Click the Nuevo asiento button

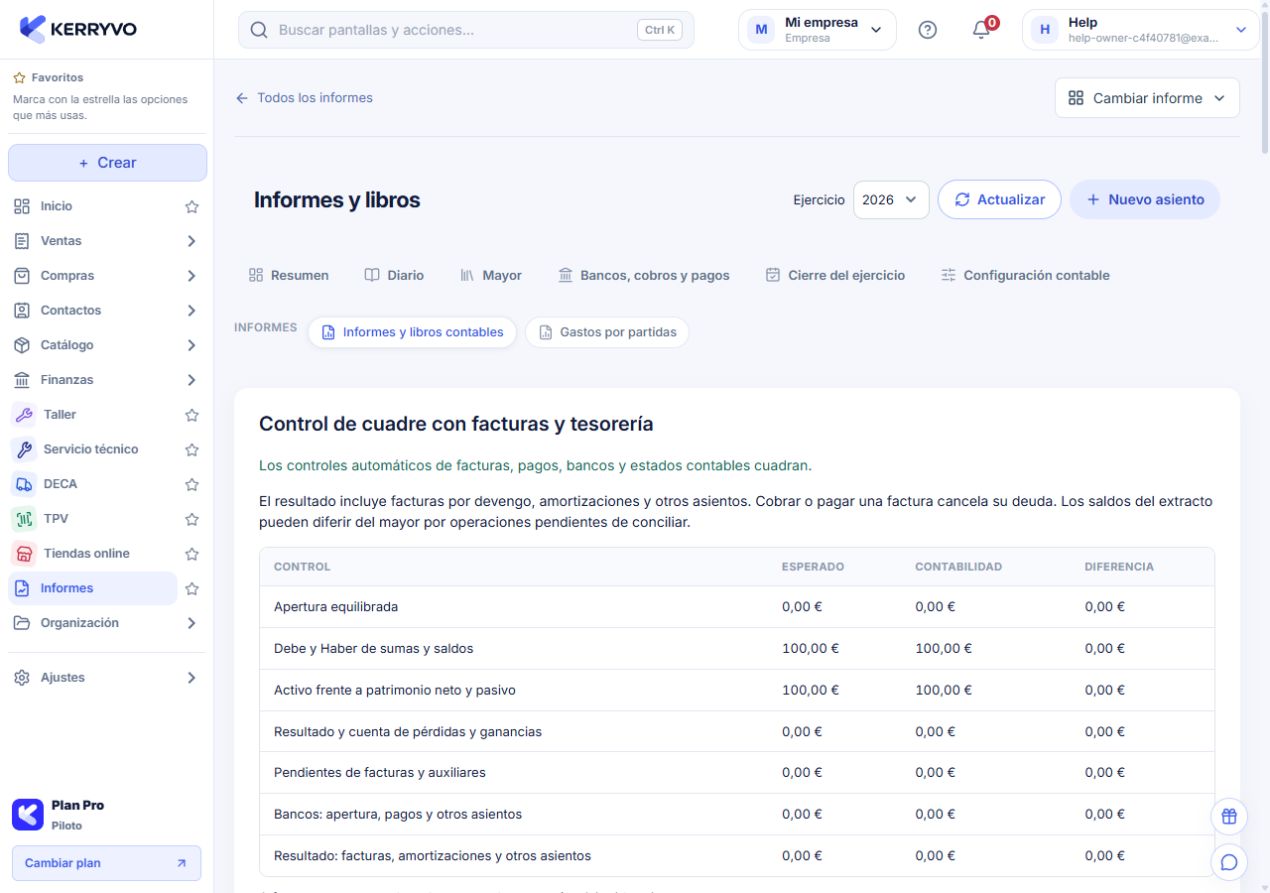[x=1145, y=199]
